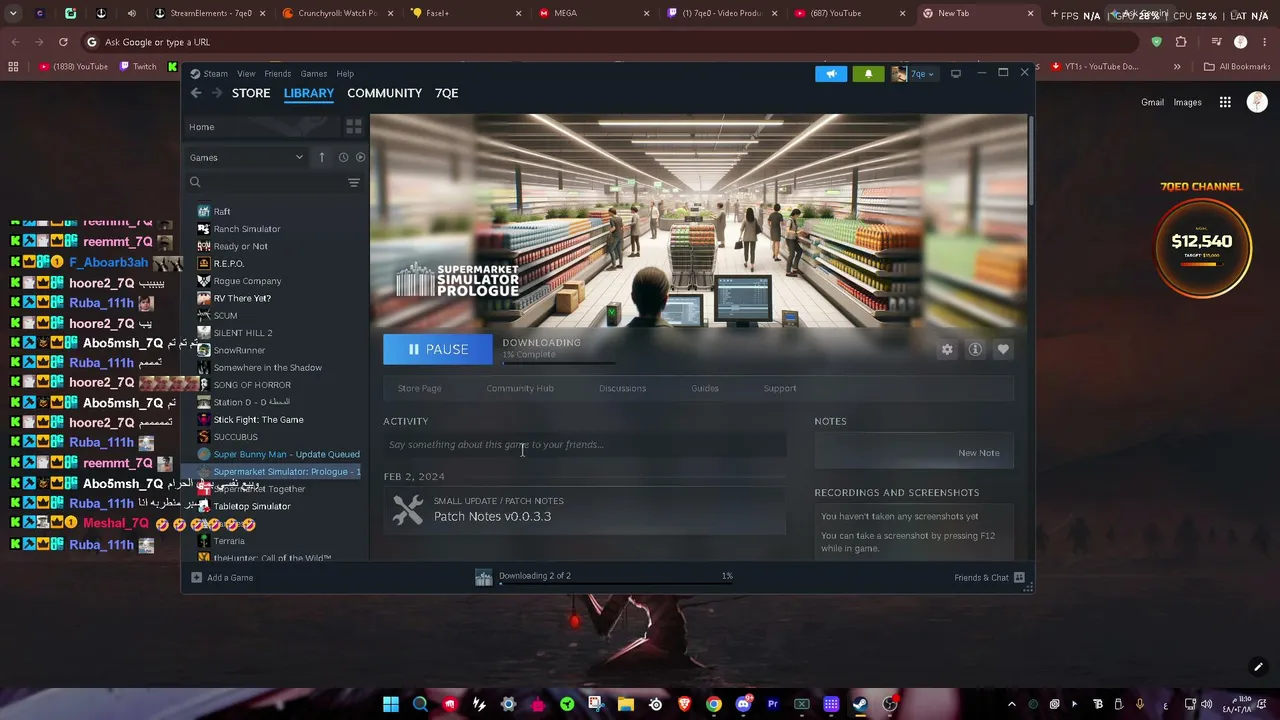Click in the library search field
Image resolution: width=1280 pixels, height=720 pixels.
[x=267, y=182]
